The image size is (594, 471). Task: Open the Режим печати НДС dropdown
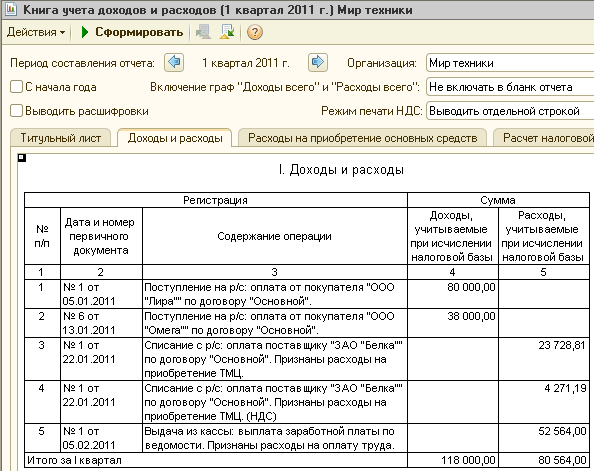coord(510,111)
